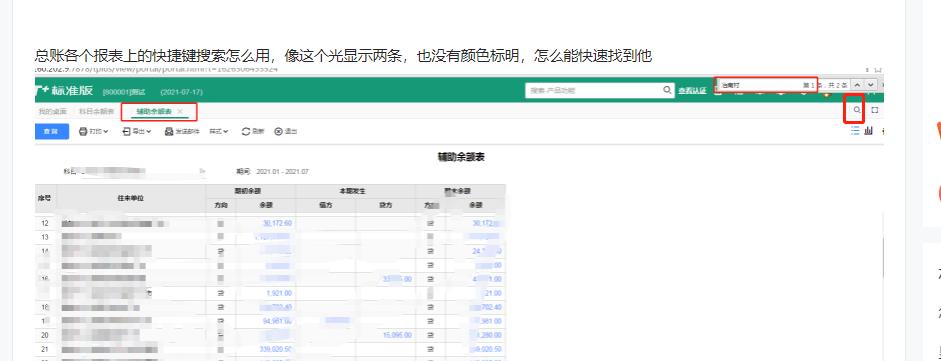Open the 打印 print dropdown
This screenshot has width=941, height=361.
[94, 131]
